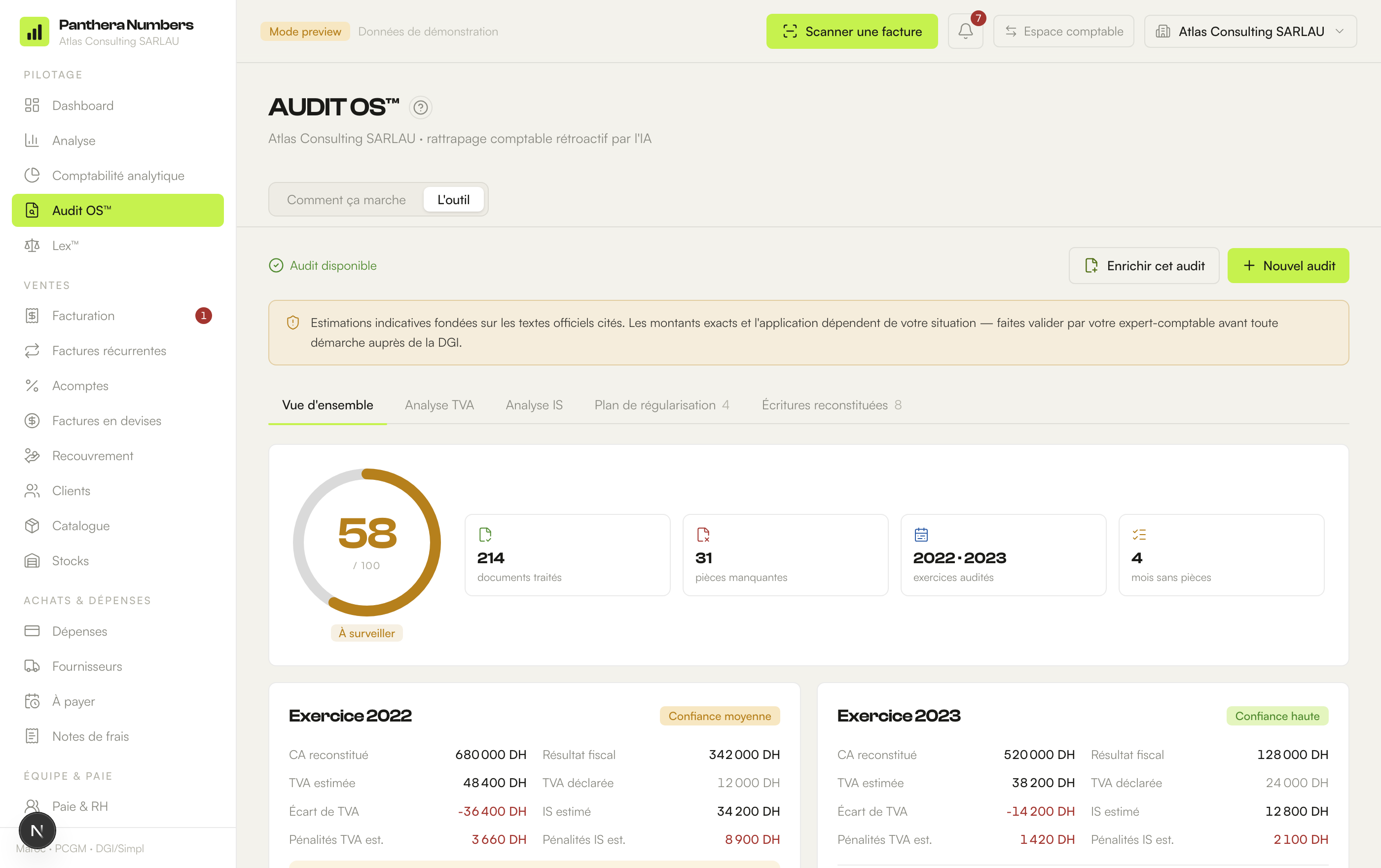The width and height of the screenshot is (1381, 868).
Task: Click the Dépenses card icon
Action: coord(32,631)
